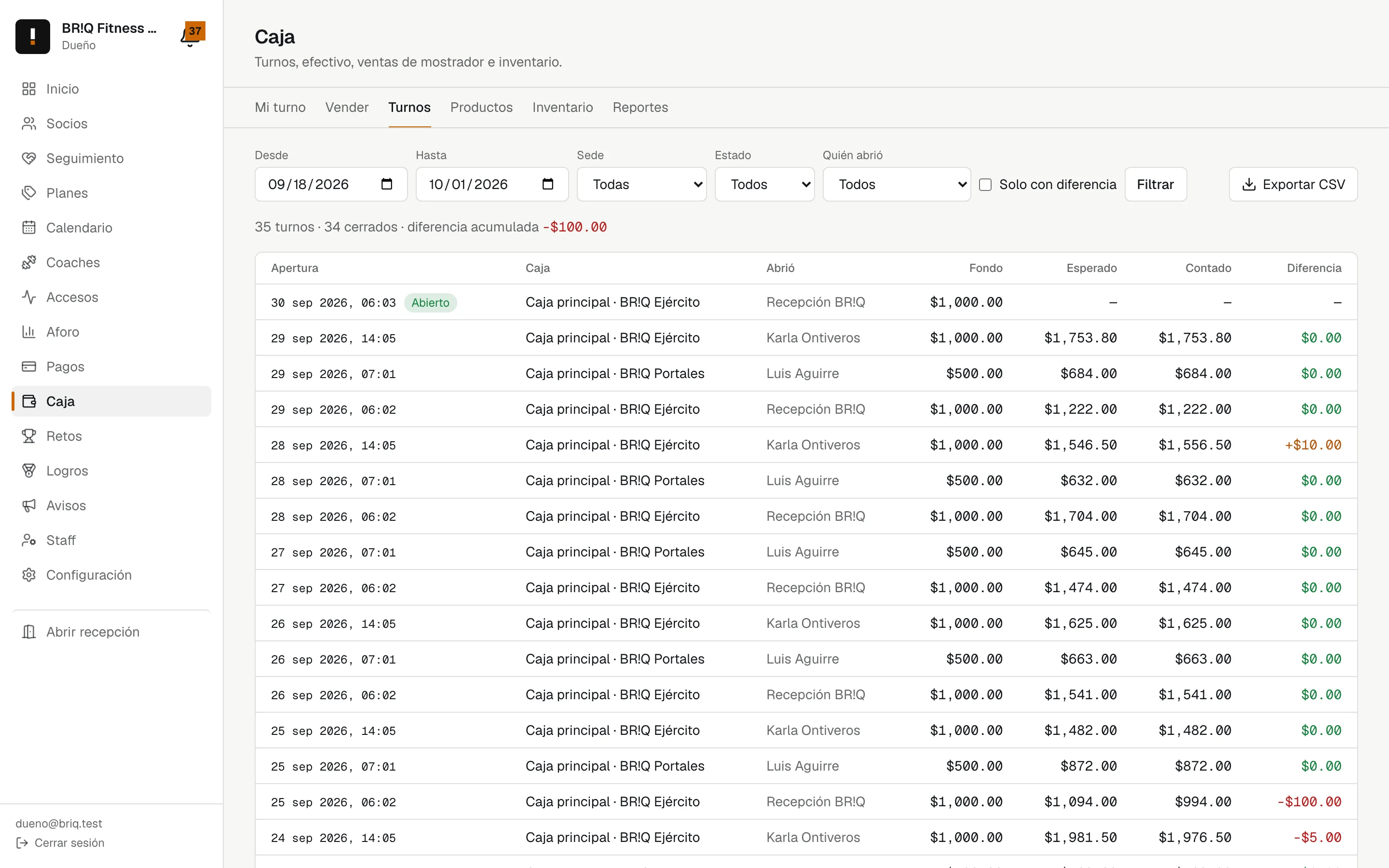1389x868 pixels.
Task: Click the Filtrar button
Action: click(x=1156, y=184)
